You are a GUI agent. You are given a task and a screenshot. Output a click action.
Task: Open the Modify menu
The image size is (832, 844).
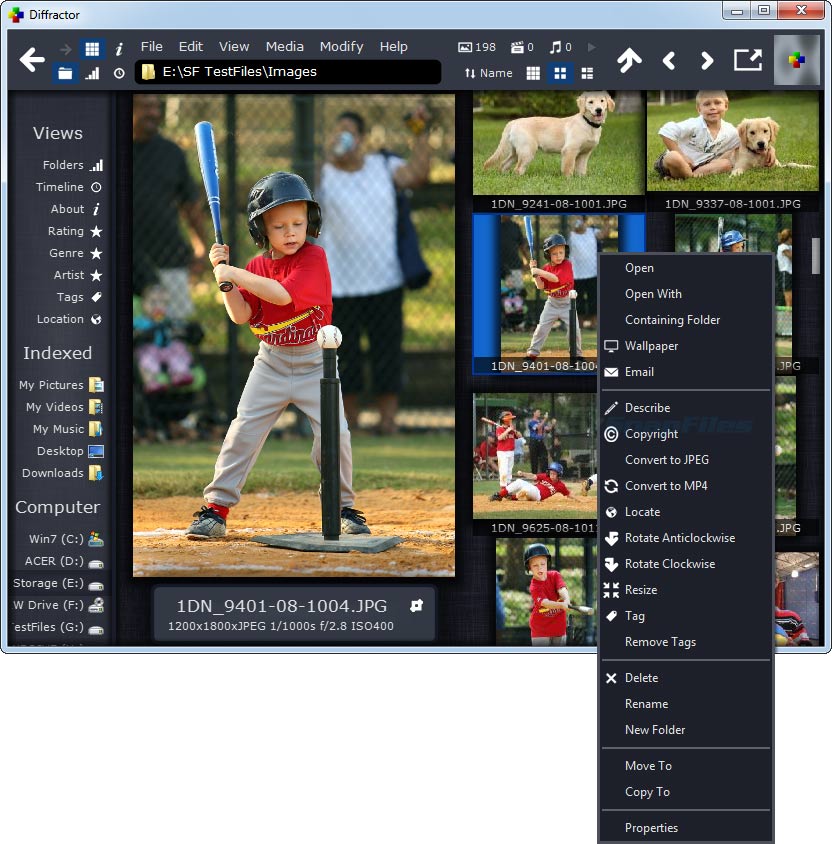pyautogui.click(x=341, y=47)
